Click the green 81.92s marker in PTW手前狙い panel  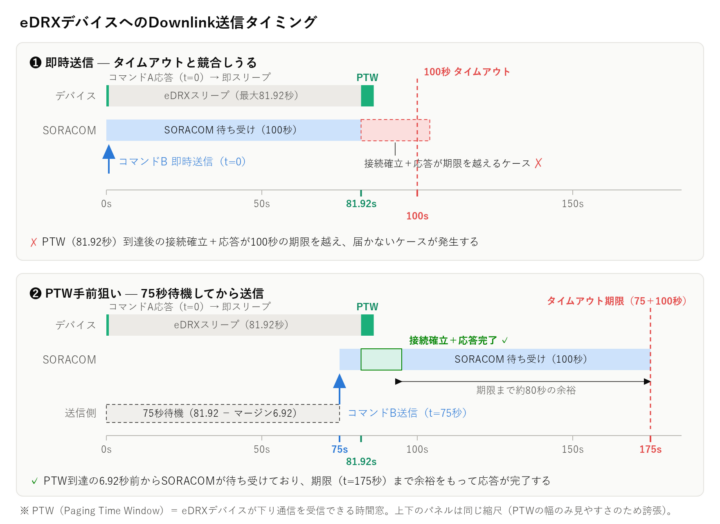(361, 461)
